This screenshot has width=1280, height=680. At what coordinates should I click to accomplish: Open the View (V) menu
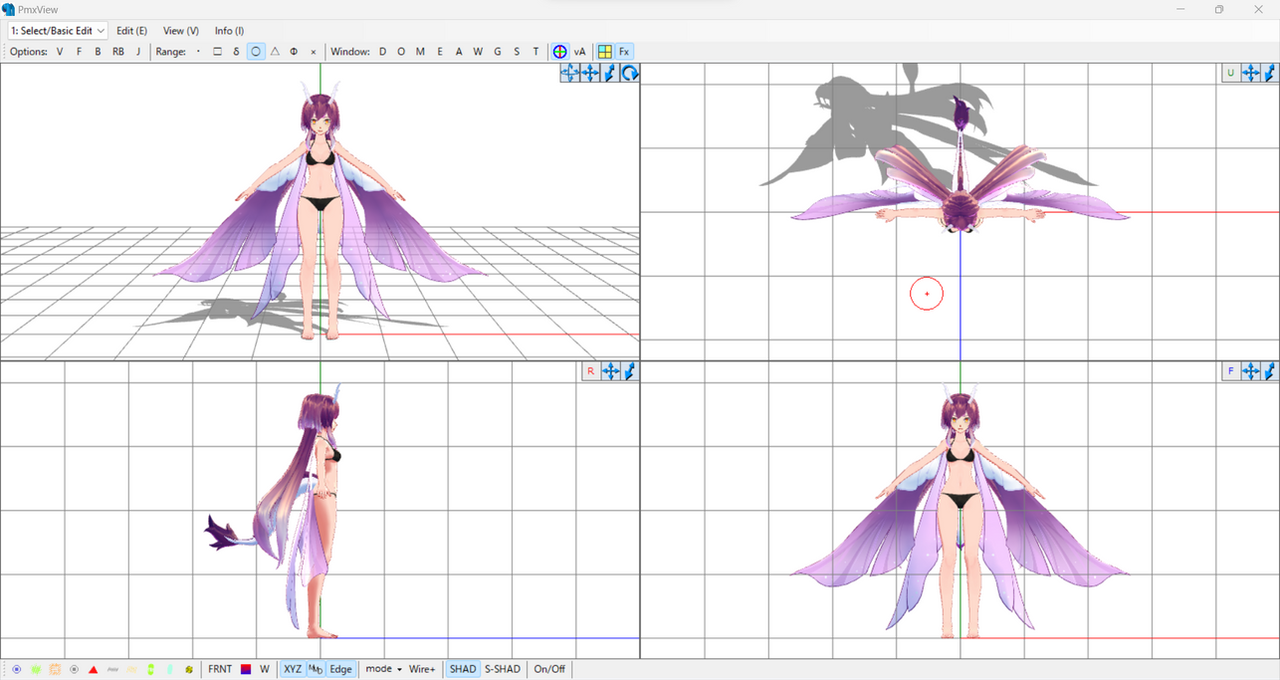[181, 31]
